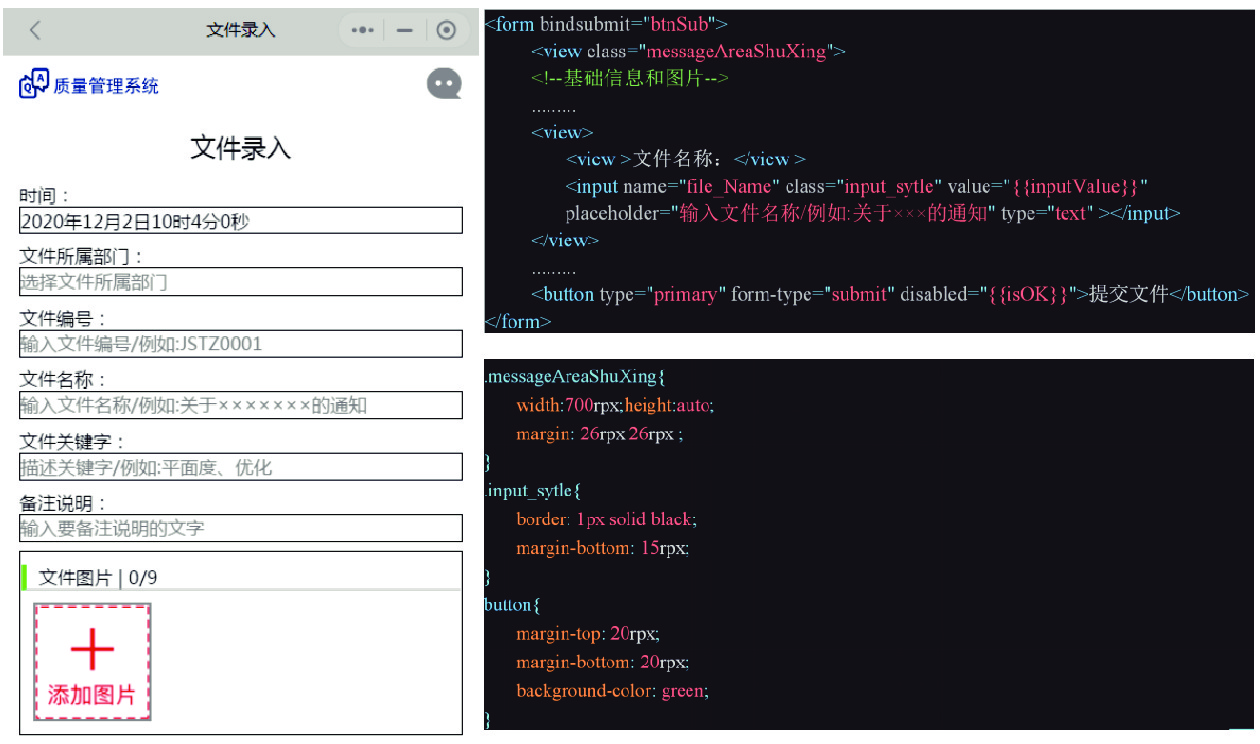Viewport: 1260px width, 744px height.
Task: Click the red plus add-image icon
Action: (x=92, y=650)
